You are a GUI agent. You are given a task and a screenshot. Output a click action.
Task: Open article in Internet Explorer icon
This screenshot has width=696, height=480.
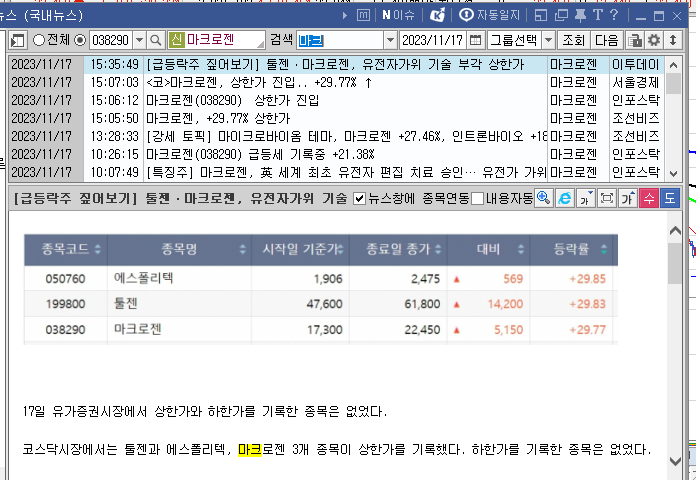click(x=565, y=198)
